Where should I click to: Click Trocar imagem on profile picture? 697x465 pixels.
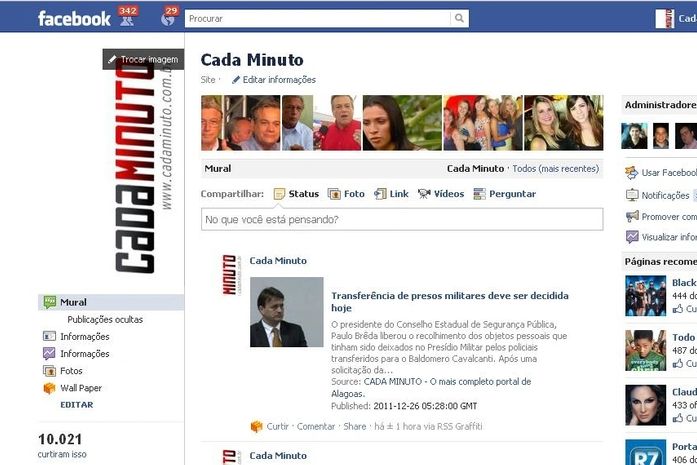pos(144,59)
